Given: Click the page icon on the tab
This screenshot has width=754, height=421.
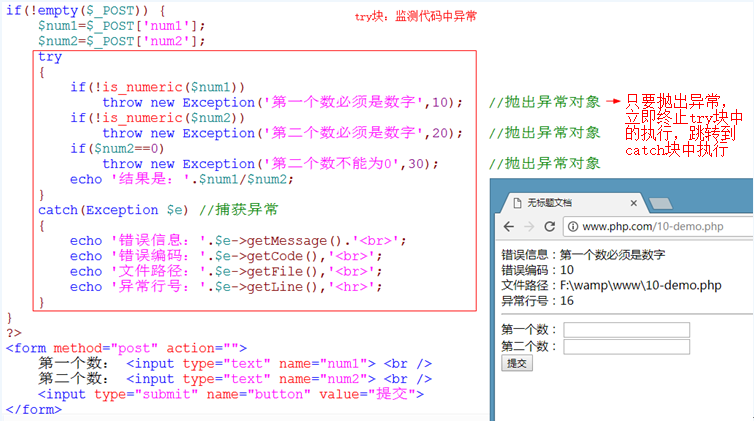Looking at the screenshot, I should (x=517, y=201).
